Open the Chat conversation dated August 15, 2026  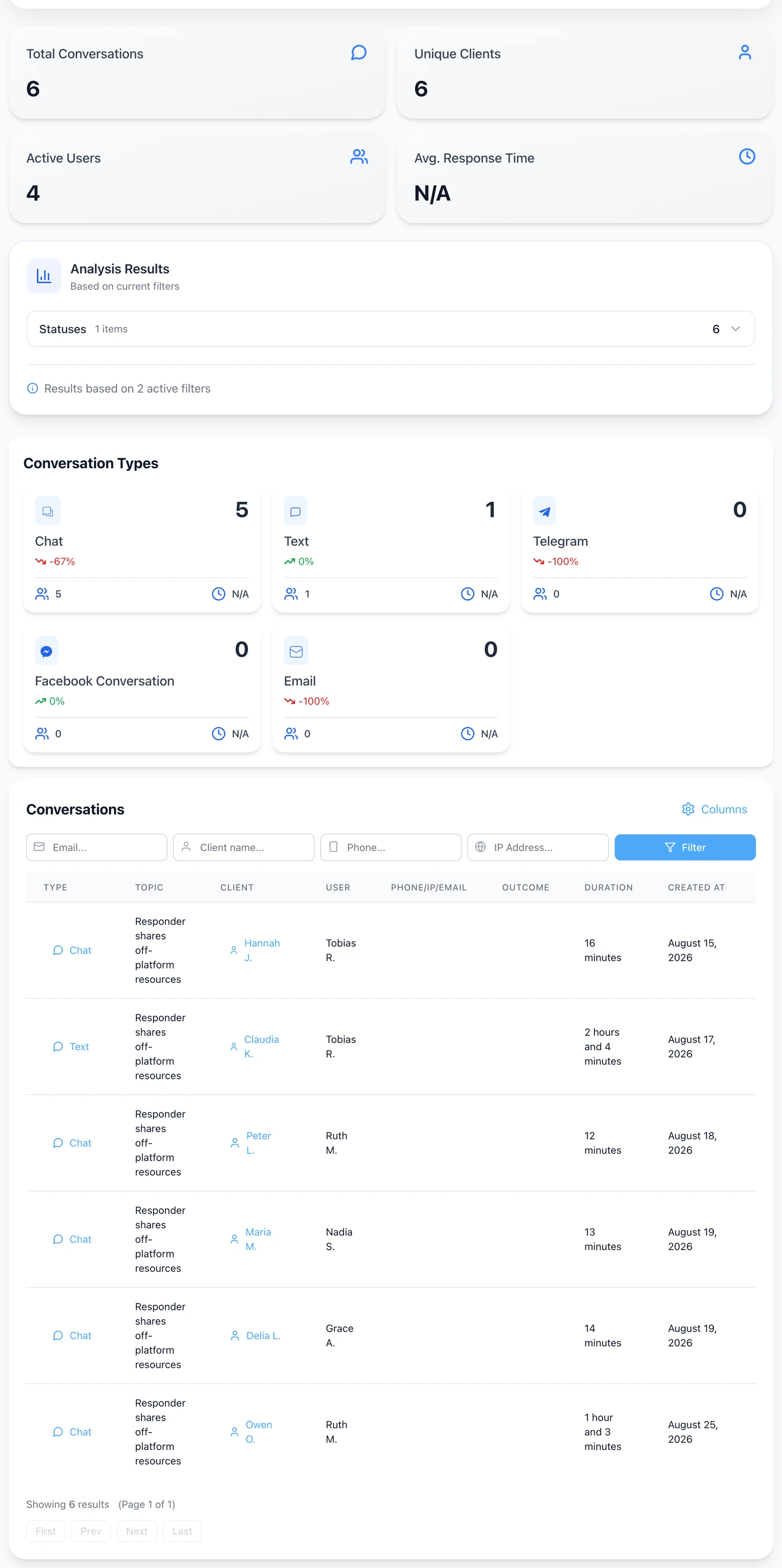pos(72,950)
